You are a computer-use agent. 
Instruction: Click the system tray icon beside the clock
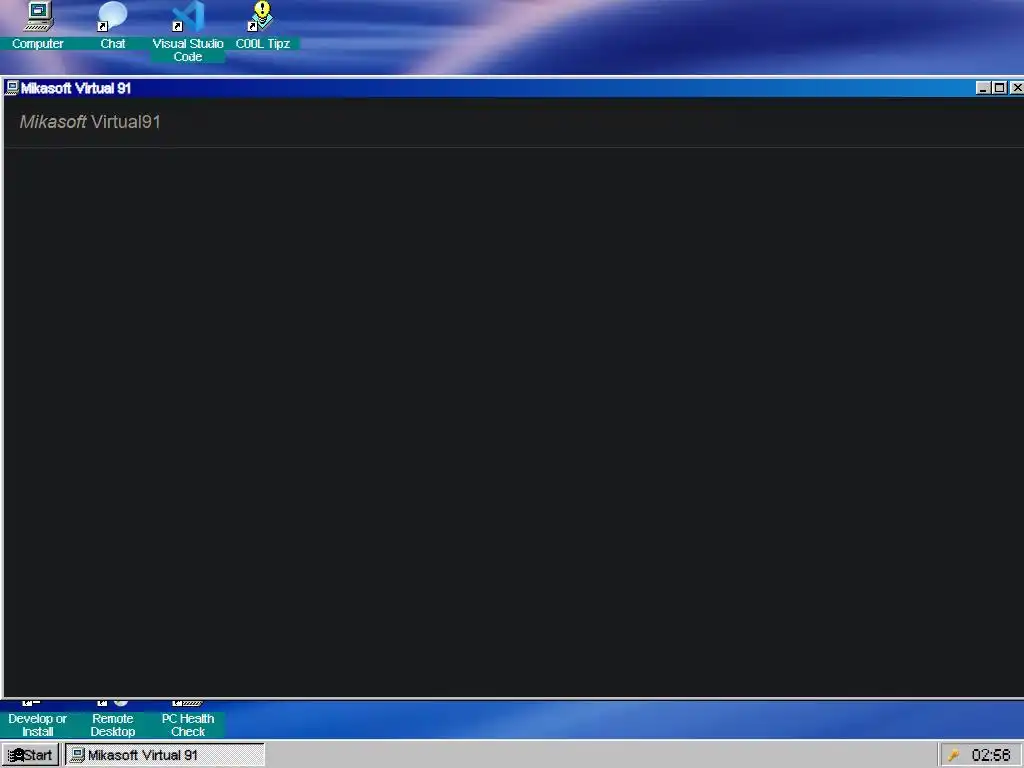953,756
